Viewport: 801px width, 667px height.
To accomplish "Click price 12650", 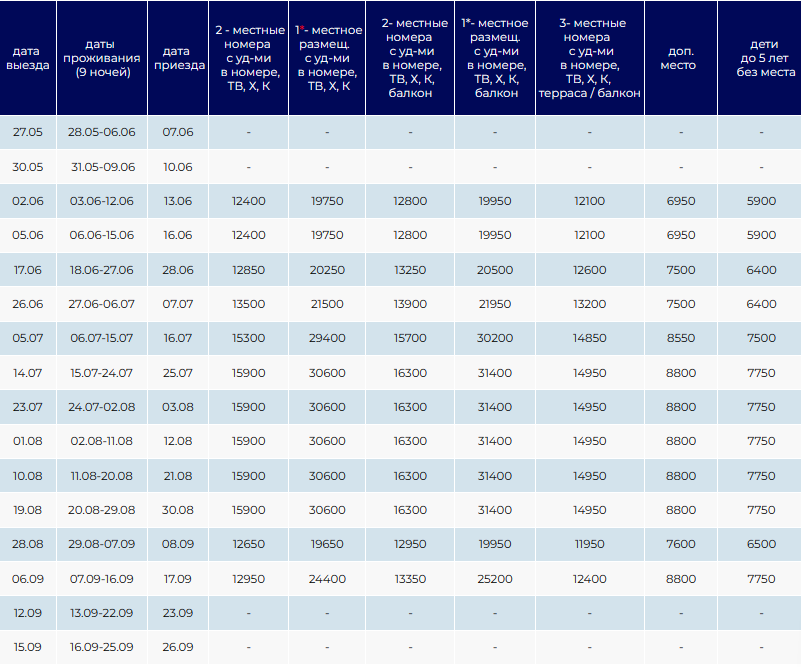I will coord(248,544).
